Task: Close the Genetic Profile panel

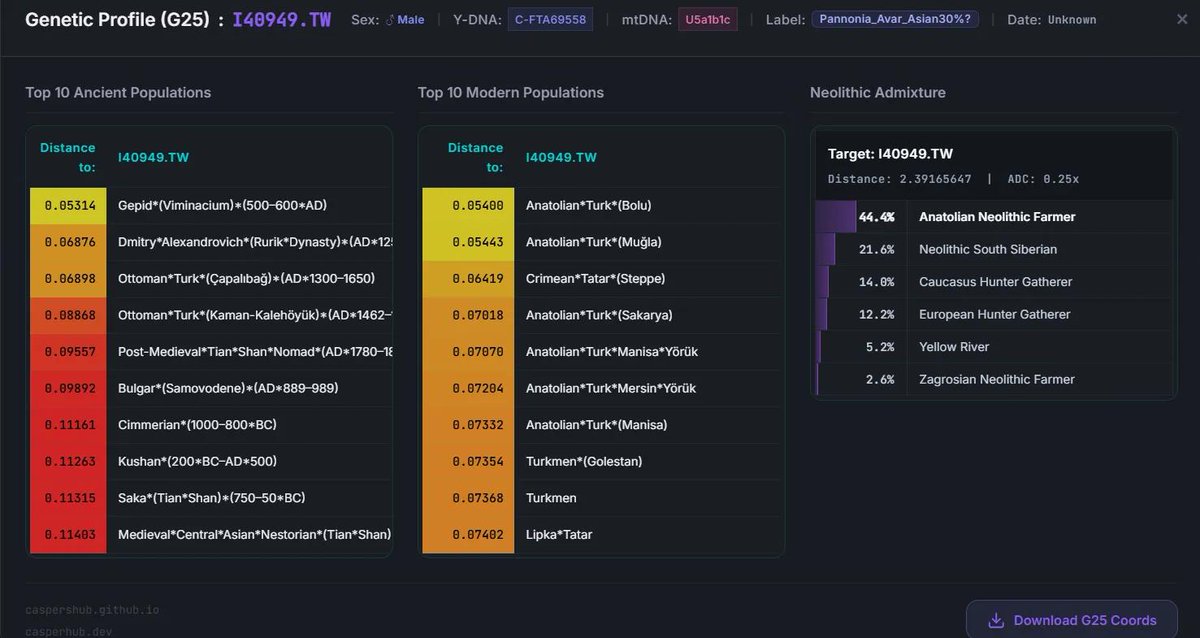Action: click(x=1182, y=19)
